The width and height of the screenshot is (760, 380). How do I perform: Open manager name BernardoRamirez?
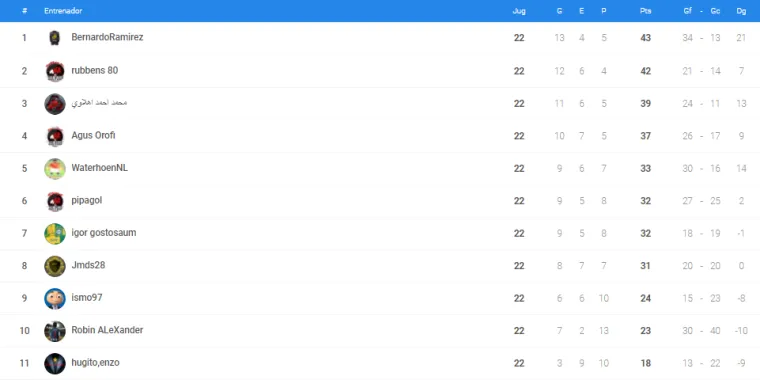(107, 37)
